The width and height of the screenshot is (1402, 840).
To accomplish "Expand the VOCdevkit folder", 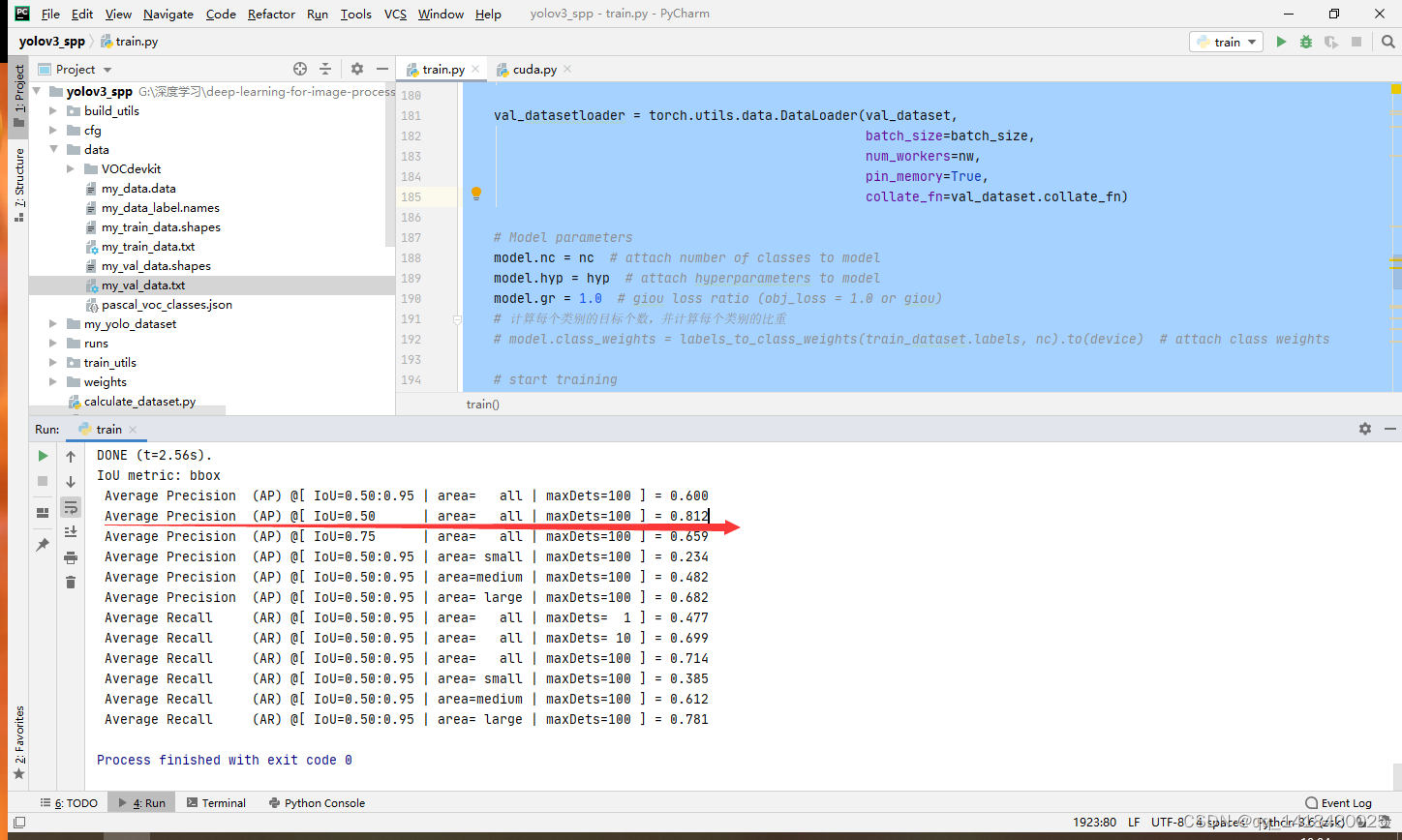I will point(71,168).
